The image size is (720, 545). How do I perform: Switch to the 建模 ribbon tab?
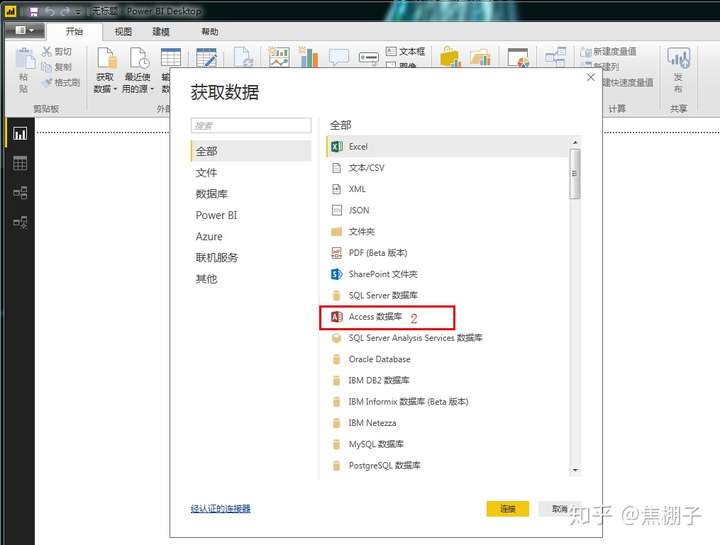[x=161, y=31]
